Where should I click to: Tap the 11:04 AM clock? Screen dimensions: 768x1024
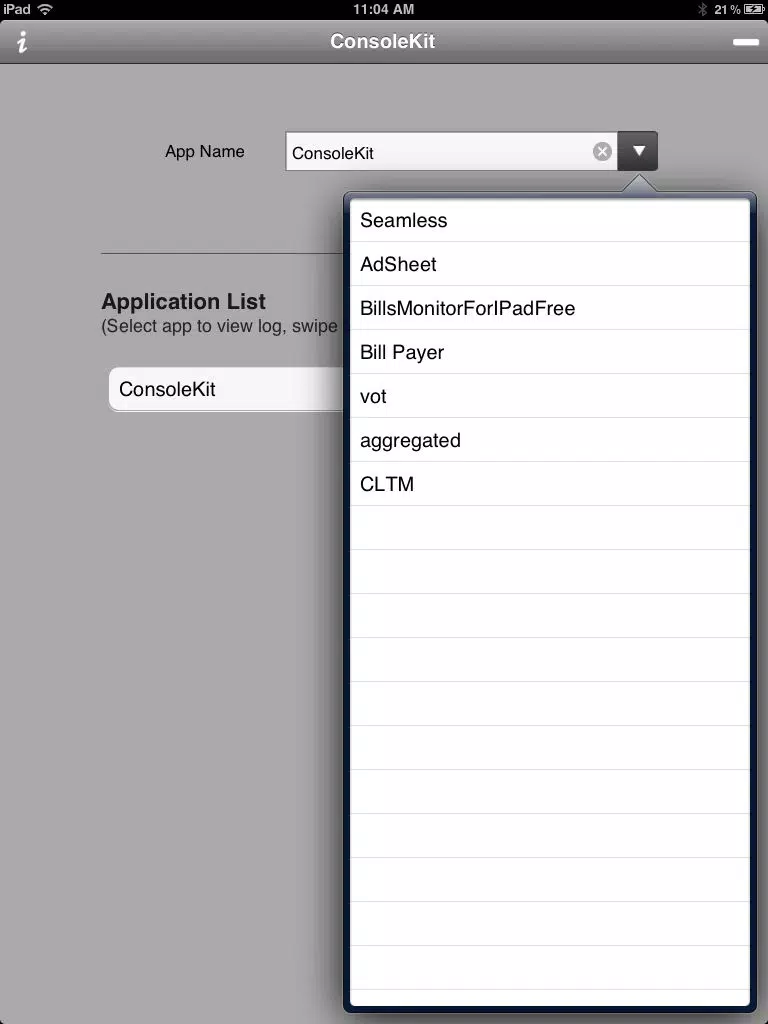[x=383, y=9]
